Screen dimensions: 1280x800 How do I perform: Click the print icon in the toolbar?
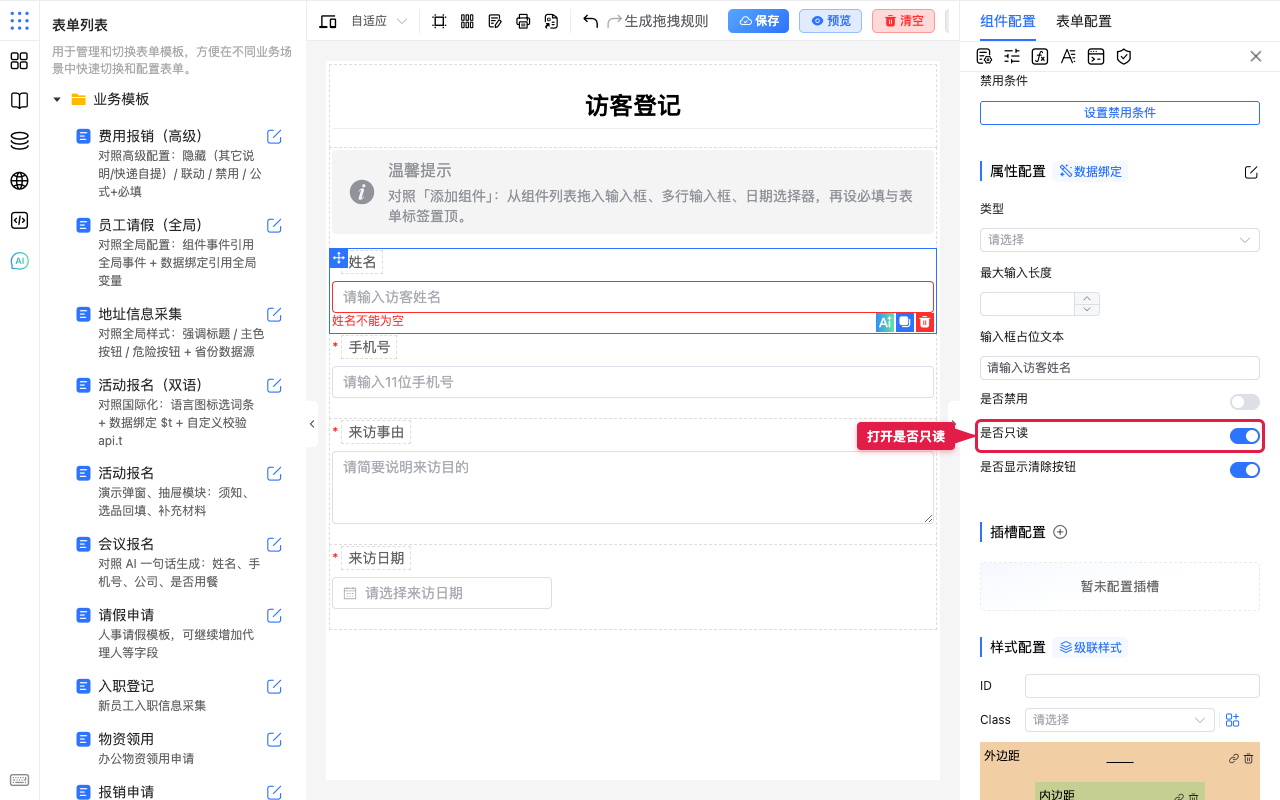click(523, 21)
